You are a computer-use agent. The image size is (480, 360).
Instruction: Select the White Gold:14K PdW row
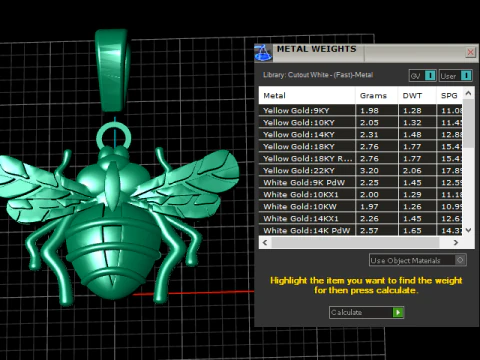[361, 230]
